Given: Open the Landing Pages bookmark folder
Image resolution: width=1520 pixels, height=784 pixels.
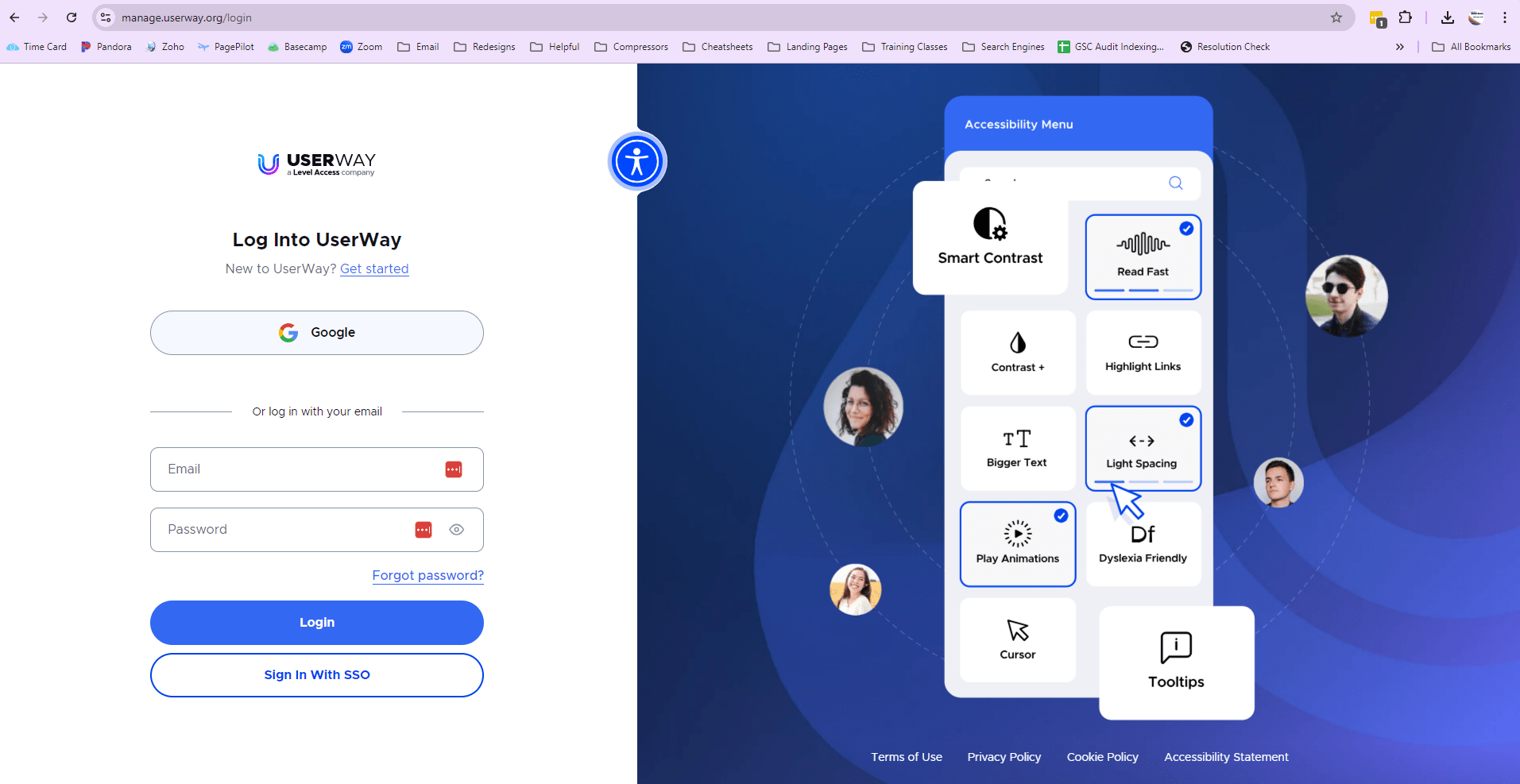Looking at the screenshot, I should coord(807,47).
